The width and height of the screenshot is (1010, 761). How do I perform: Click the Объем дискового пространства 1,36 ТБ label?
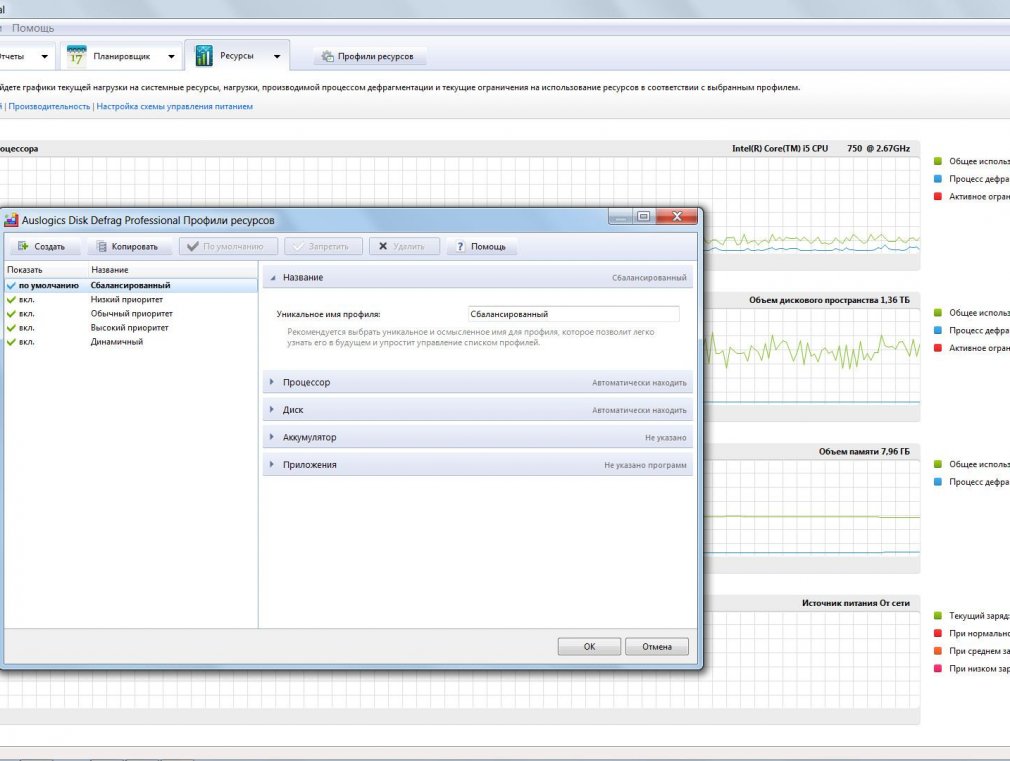coord(829,300)
